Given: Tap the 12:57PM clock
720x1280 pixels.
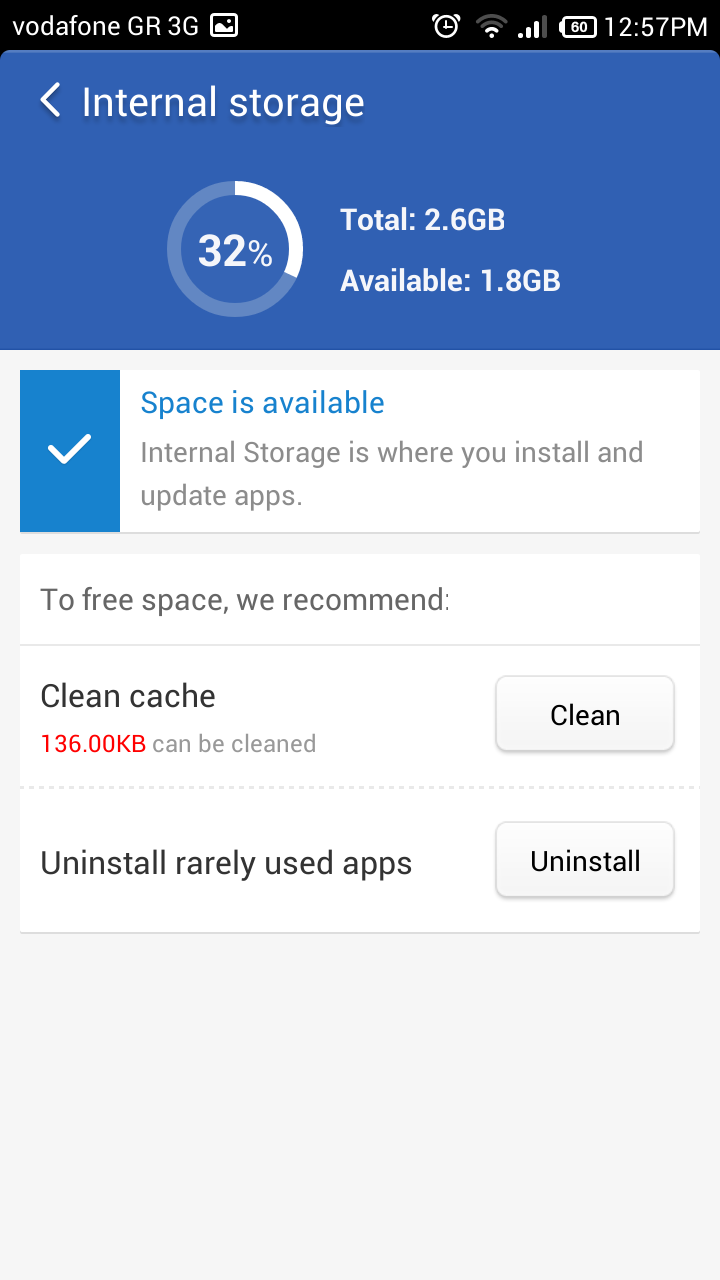Looking at the screenshot, I should tap(655, 27).
